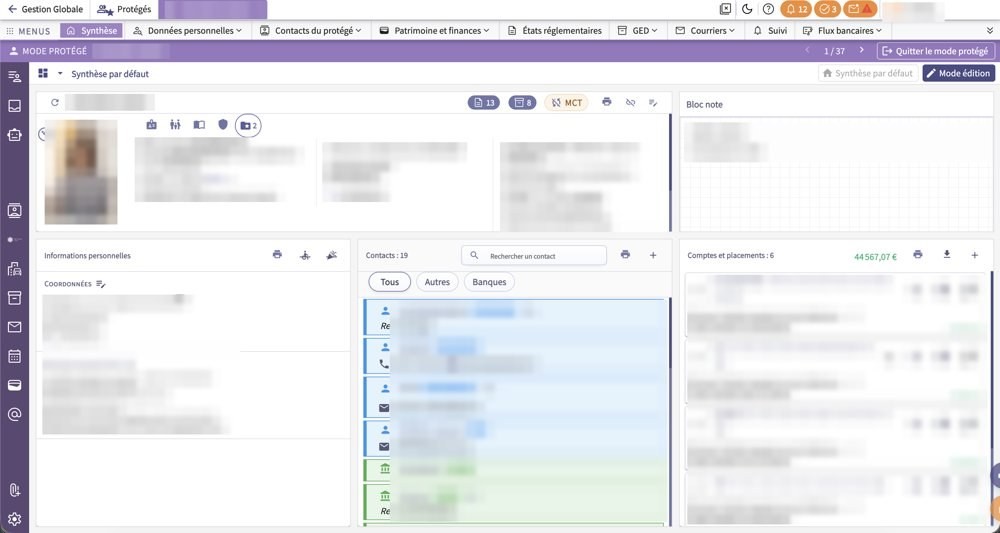Go back to Gestion Globale
The height and width of the screenshot is (533, 1000).
point(45,9)
